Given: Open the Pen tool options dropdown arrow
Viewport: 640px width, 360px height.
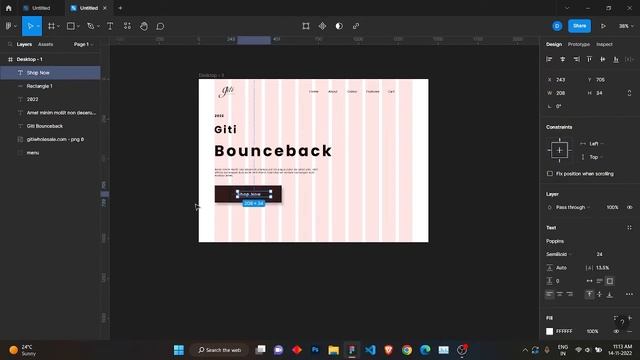Looking at the screenshot, I should pos(98,26).
